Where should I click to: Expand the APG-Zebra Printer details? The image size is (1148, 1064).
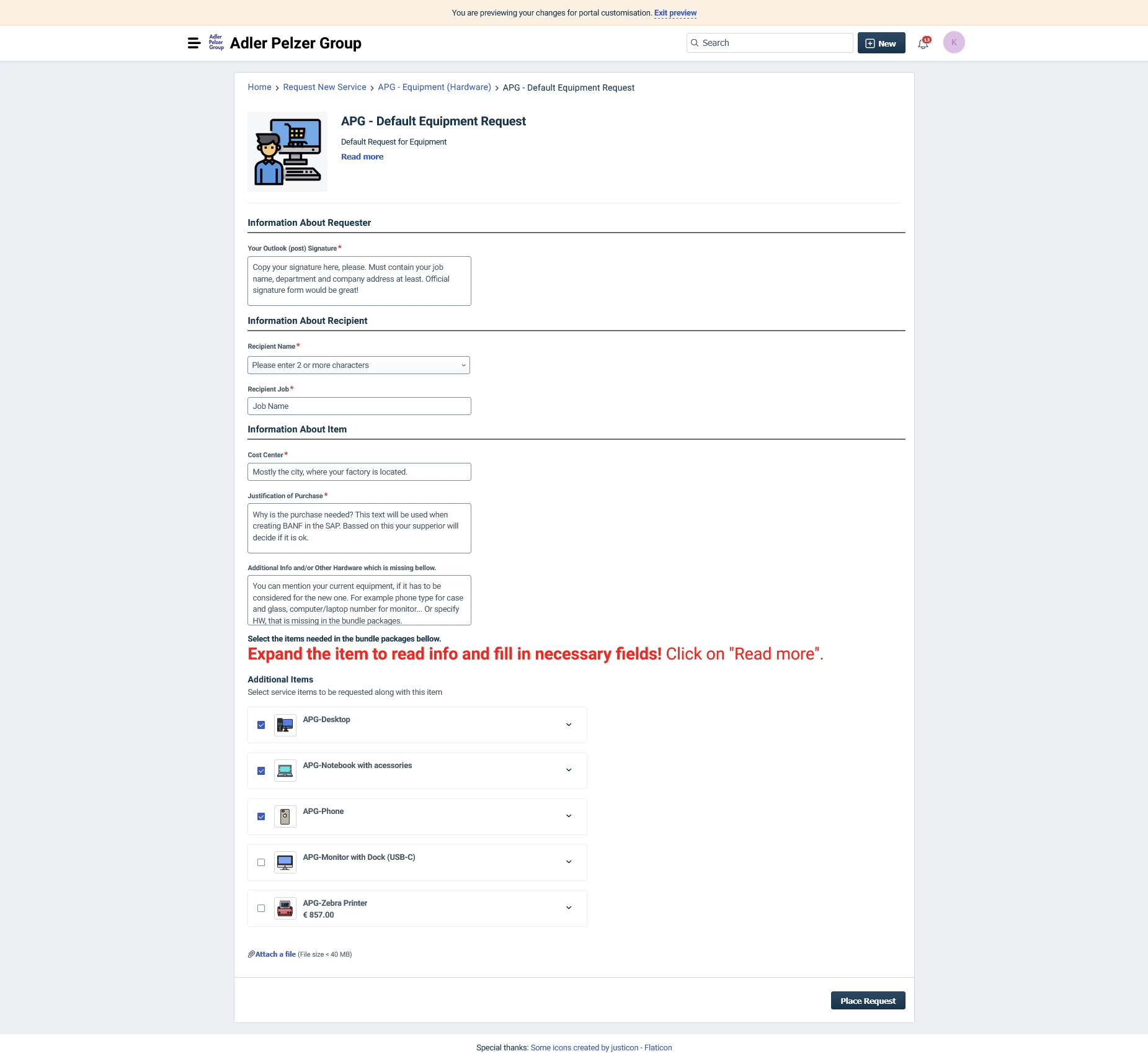coord(569,908)
